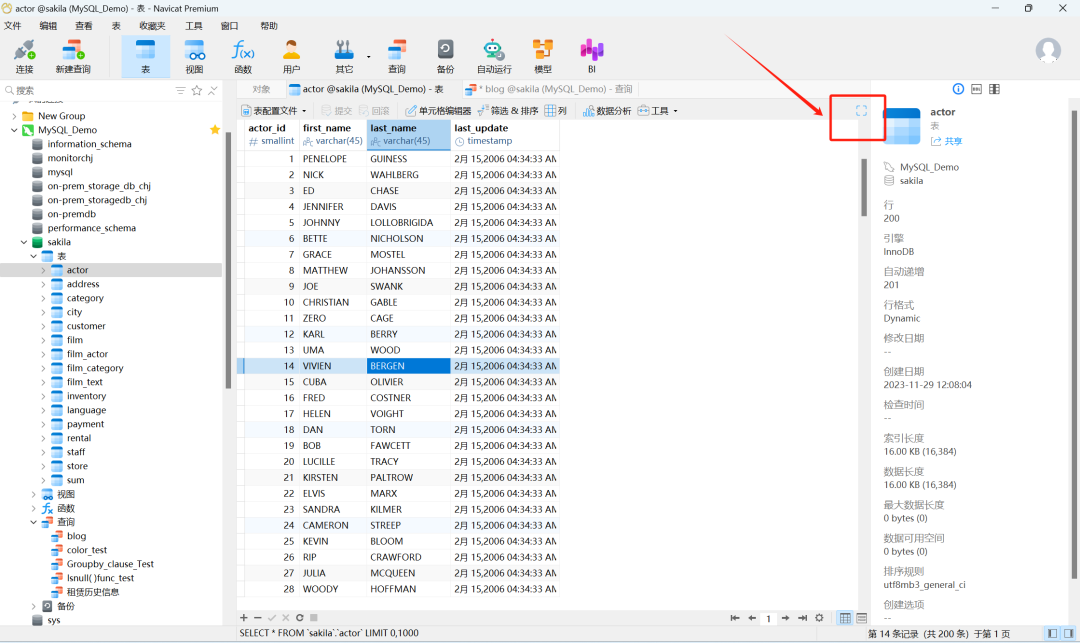Open the page limit settings gear
This screenshot has height=643, width=1080.
point(819,618)
